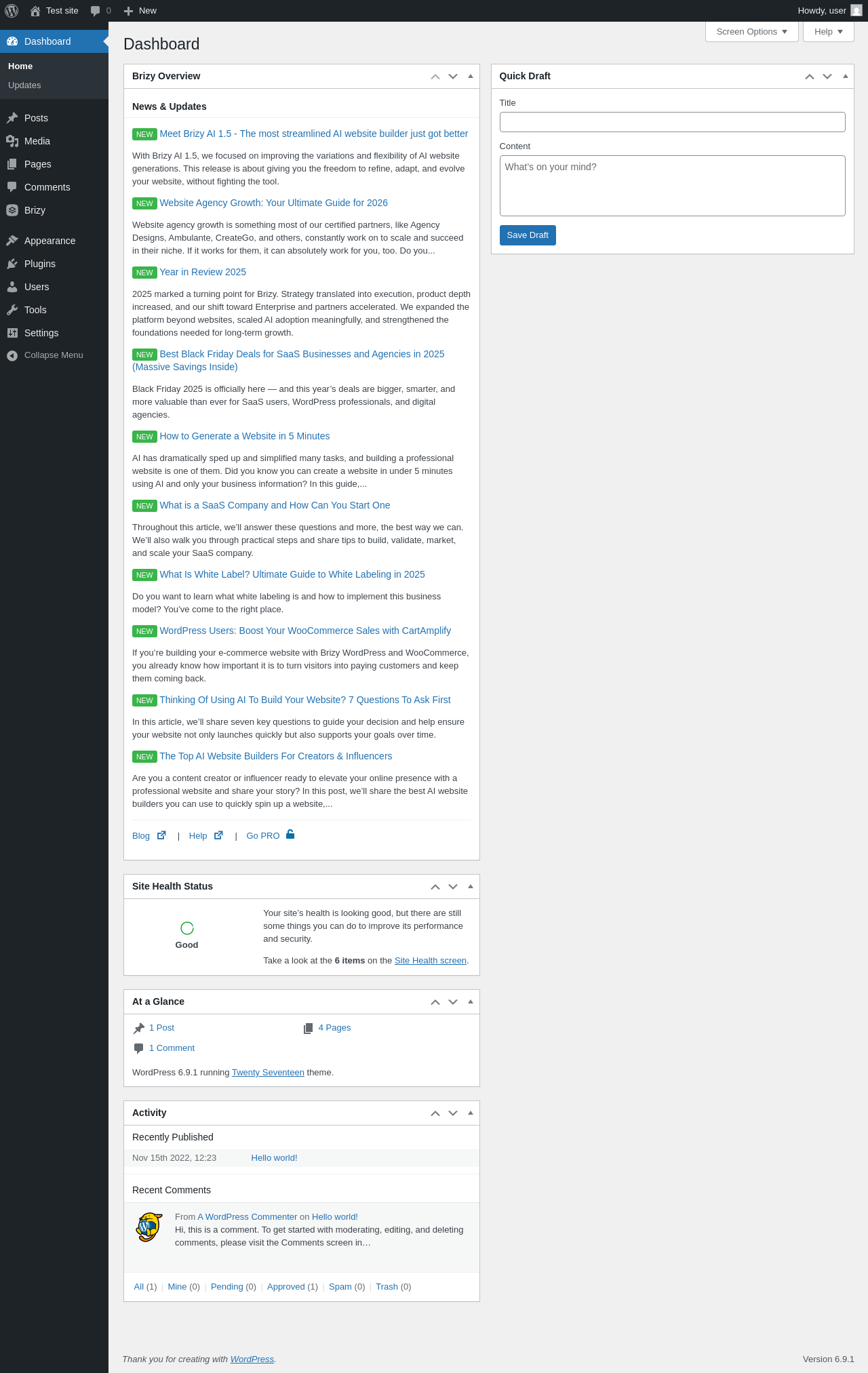868x1373 pixels.
Task: Click the commenter avatar thumbnail
Action: (149, 1227)
